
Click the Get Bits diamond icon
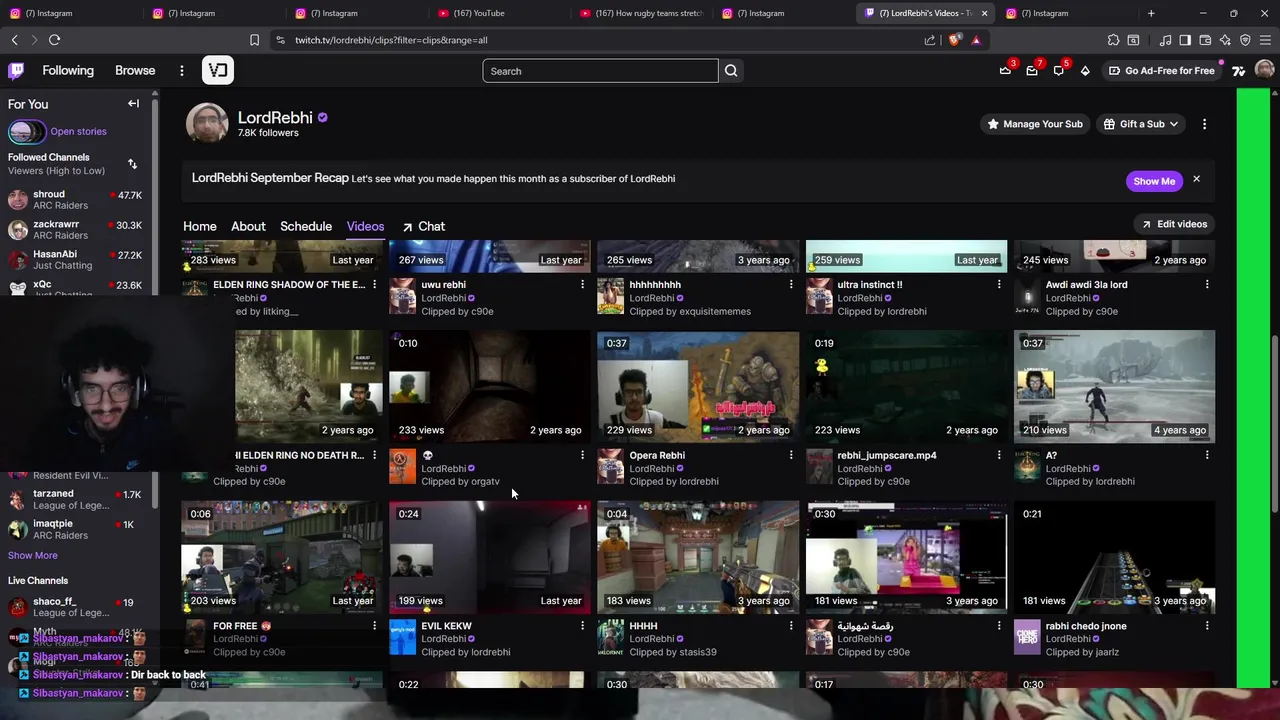(x=1085, y=71)
